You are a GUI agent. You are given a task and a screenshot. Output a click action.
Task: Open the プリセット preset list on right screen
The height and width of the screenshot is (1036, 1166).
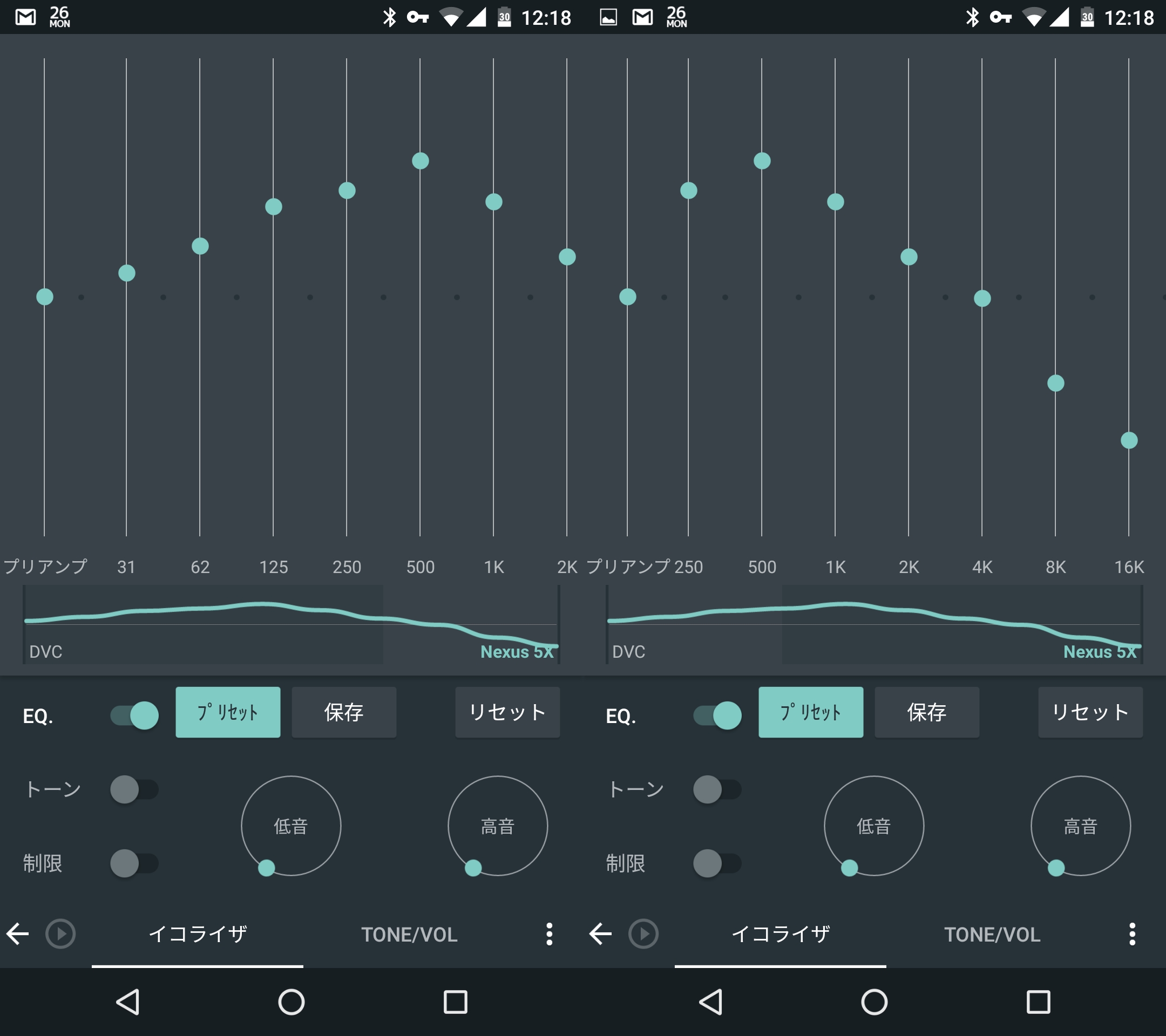click(811, 712)
